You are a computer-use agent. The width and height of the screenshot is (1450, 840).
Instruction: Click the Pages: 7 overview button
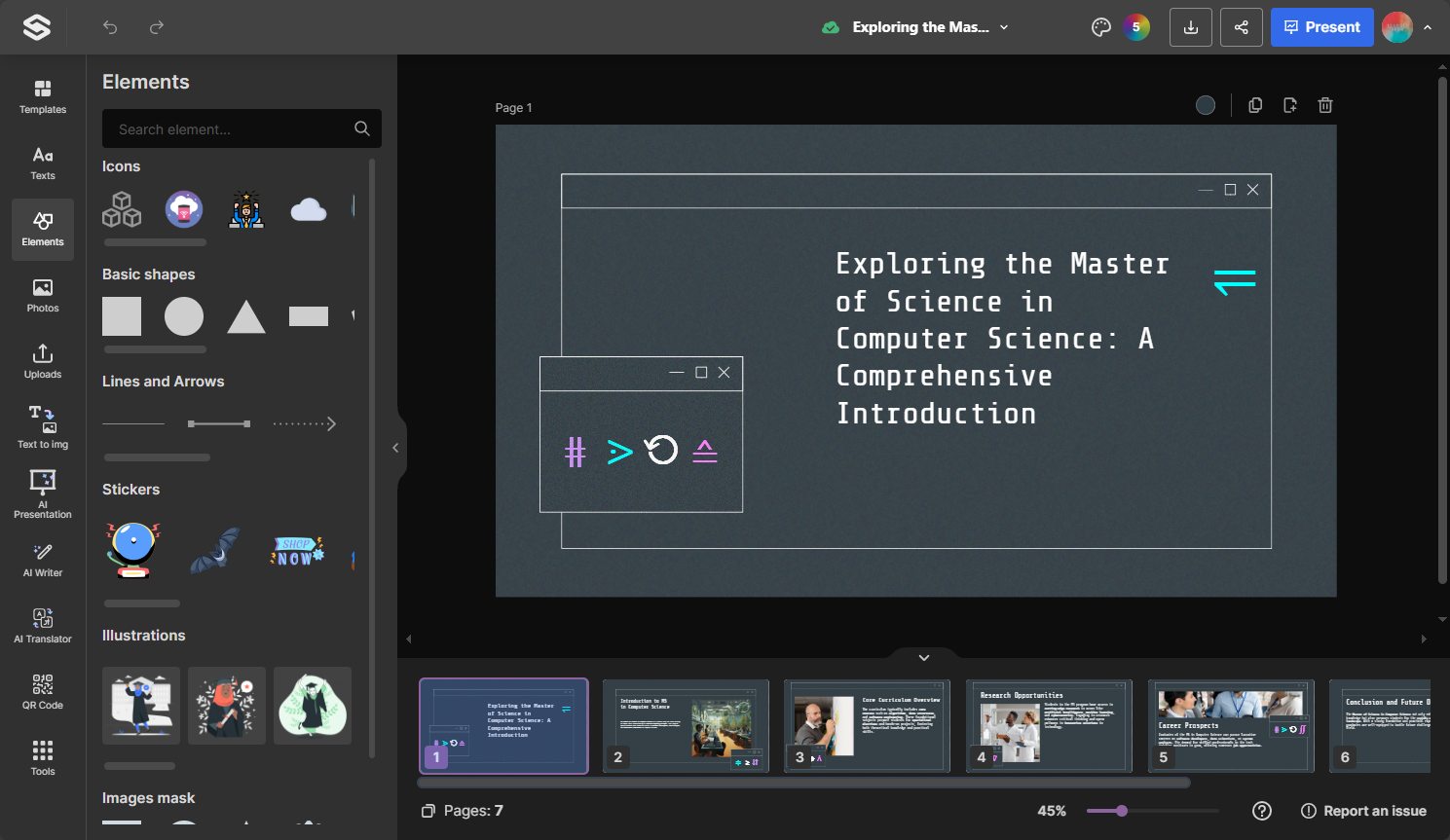463,811
